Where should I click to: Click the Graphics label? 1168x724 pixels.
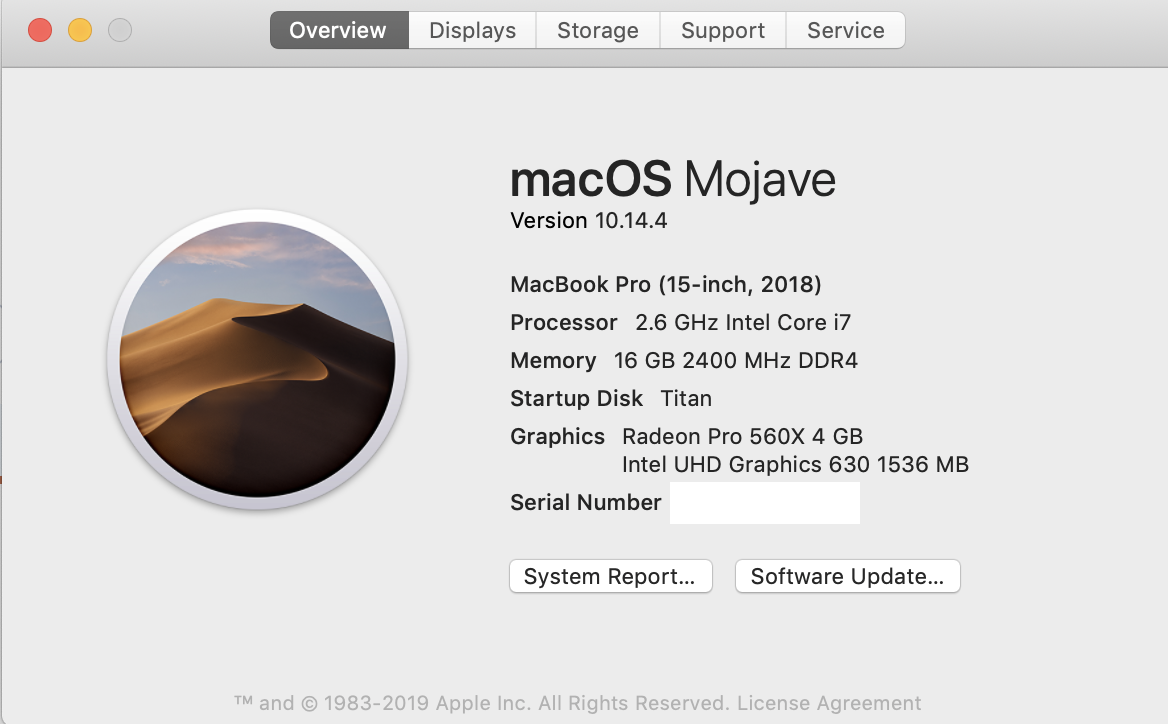[x=557, y=436]
